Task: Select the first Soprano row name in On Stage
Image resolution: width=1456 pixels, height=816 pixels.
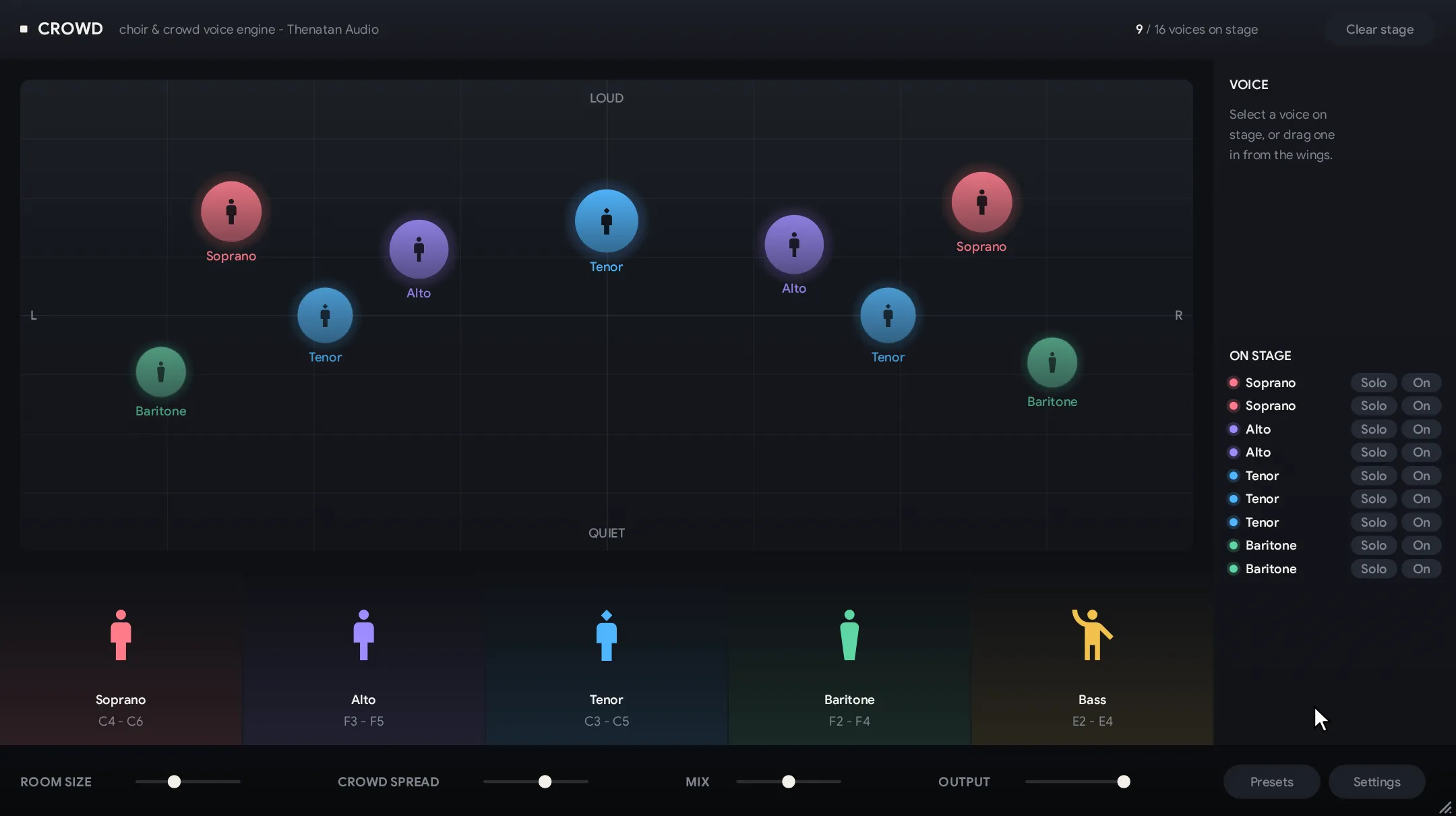Action: point(1270,383)
